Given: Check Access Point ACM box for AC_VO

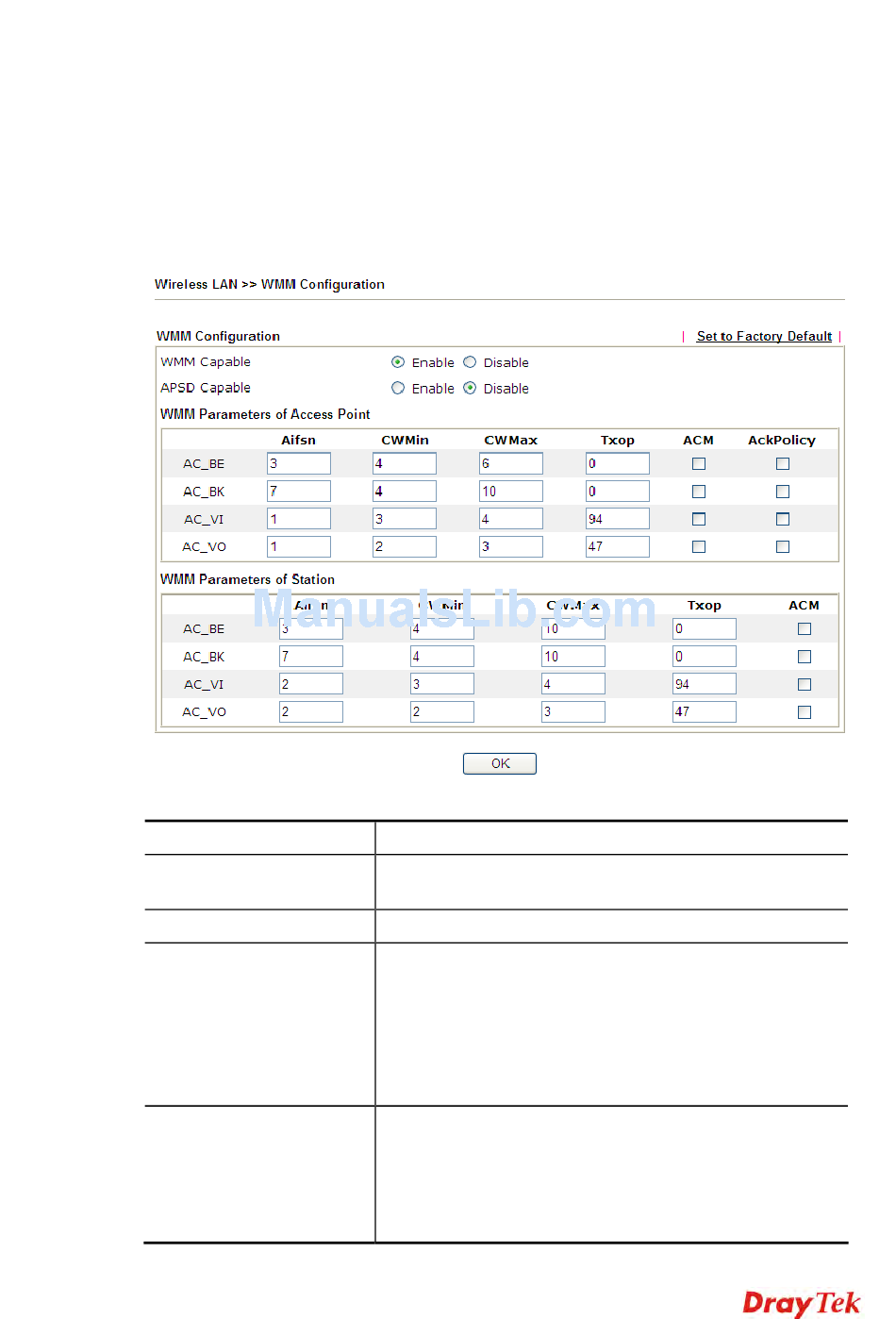Looking at the screenshot, I should (699, 546).
